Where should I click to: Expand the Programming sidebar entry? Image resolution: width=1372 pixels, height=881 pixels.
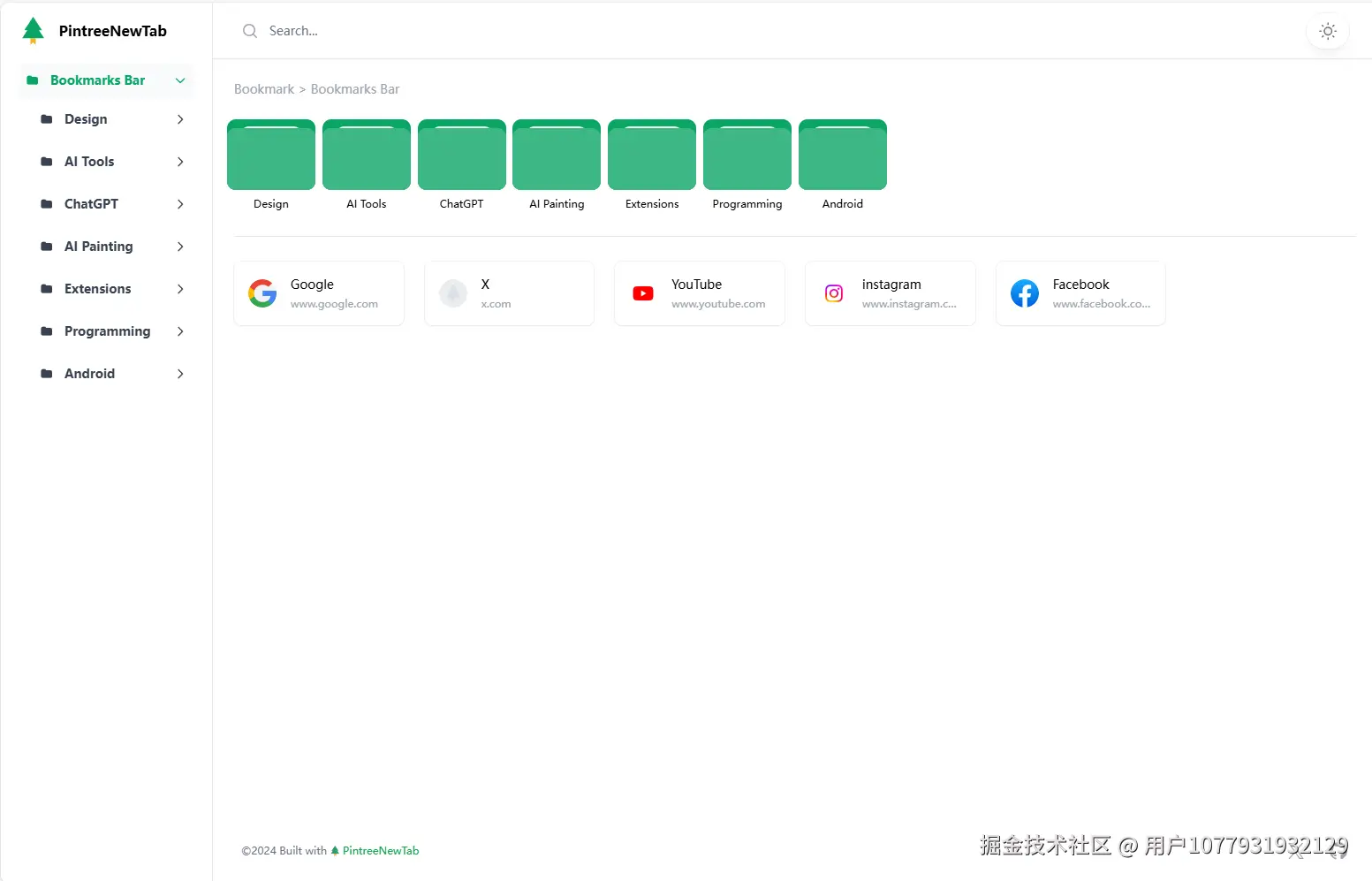coord(180,331)
